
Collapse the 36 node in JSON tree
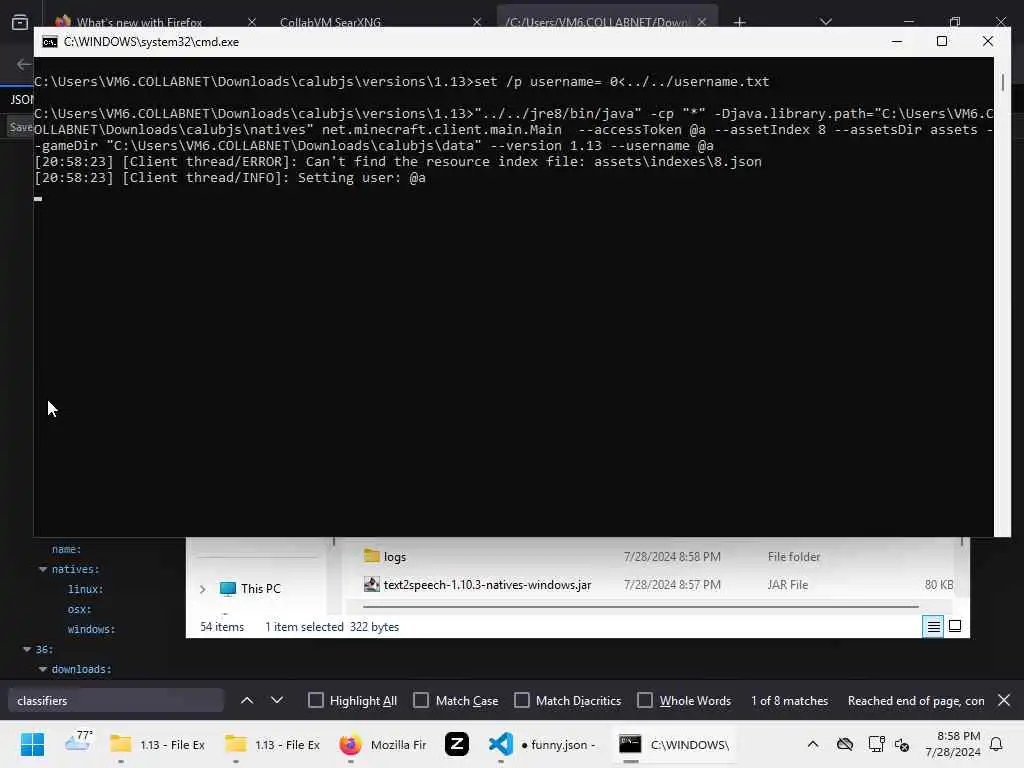(27, 649)
